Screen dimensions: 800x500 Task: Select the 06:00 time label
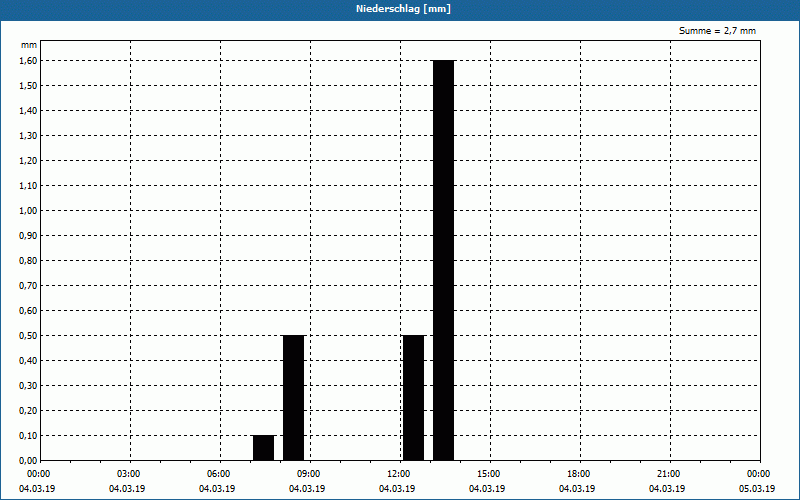218,474
